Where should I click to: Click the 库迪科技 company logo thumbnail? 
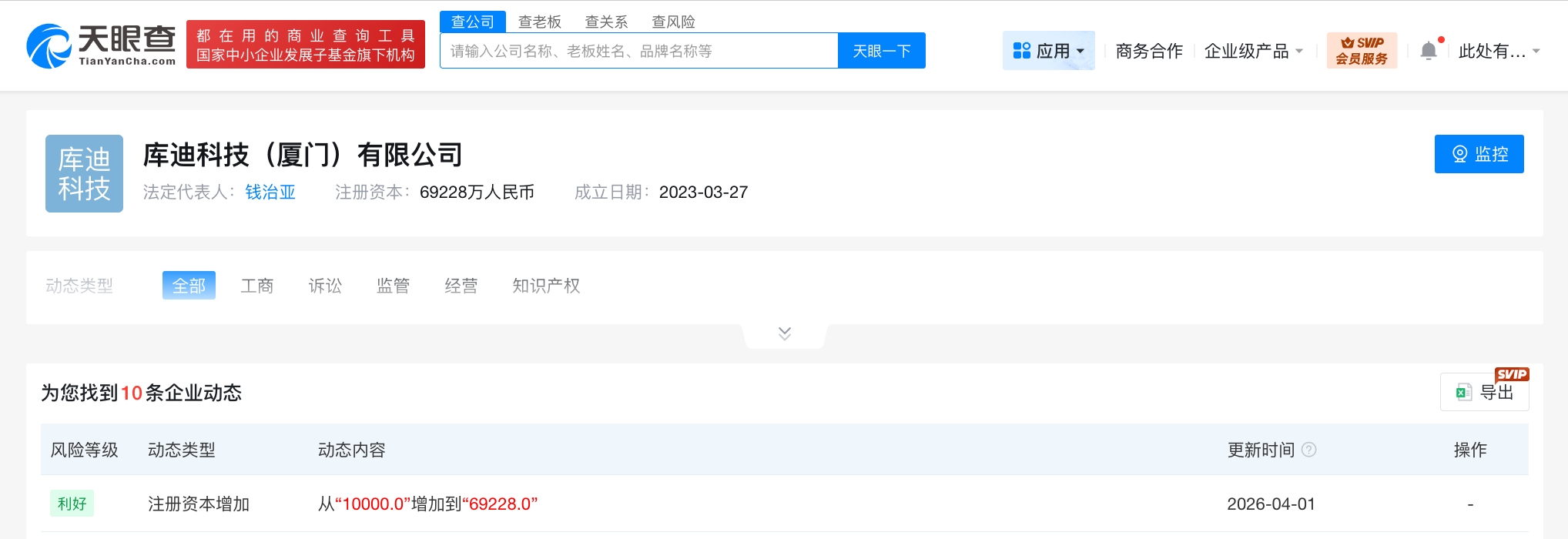click(x=84, y=173)
